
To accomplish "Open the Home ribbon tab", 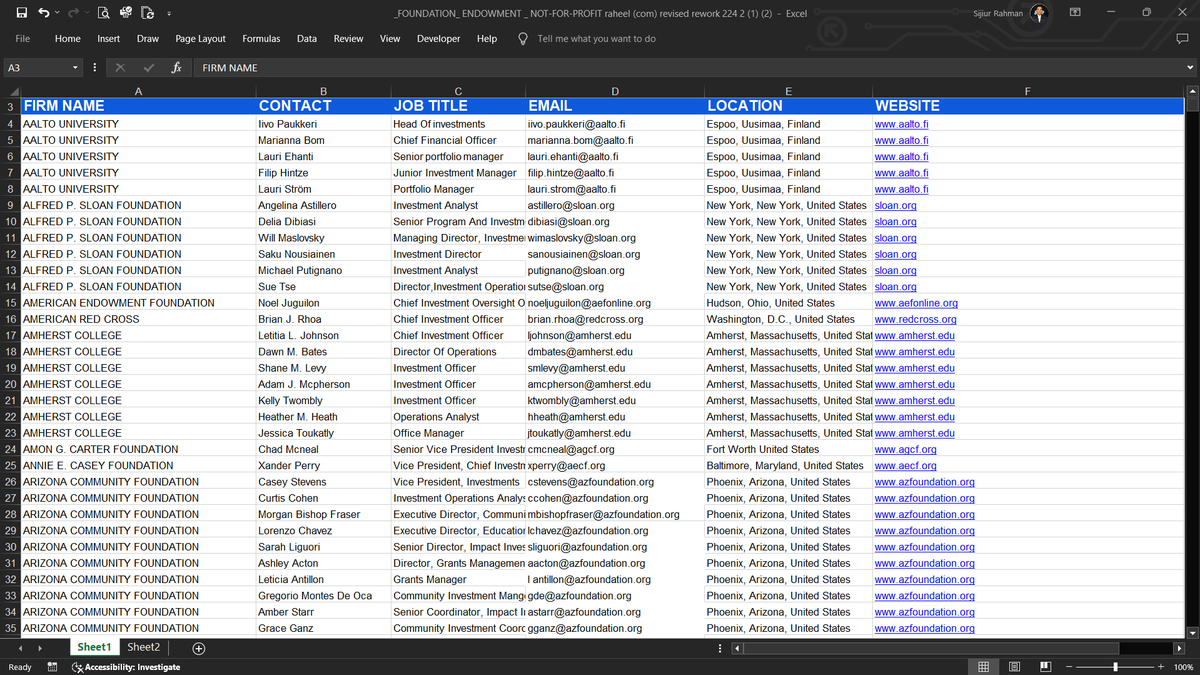I will [68, 39].
